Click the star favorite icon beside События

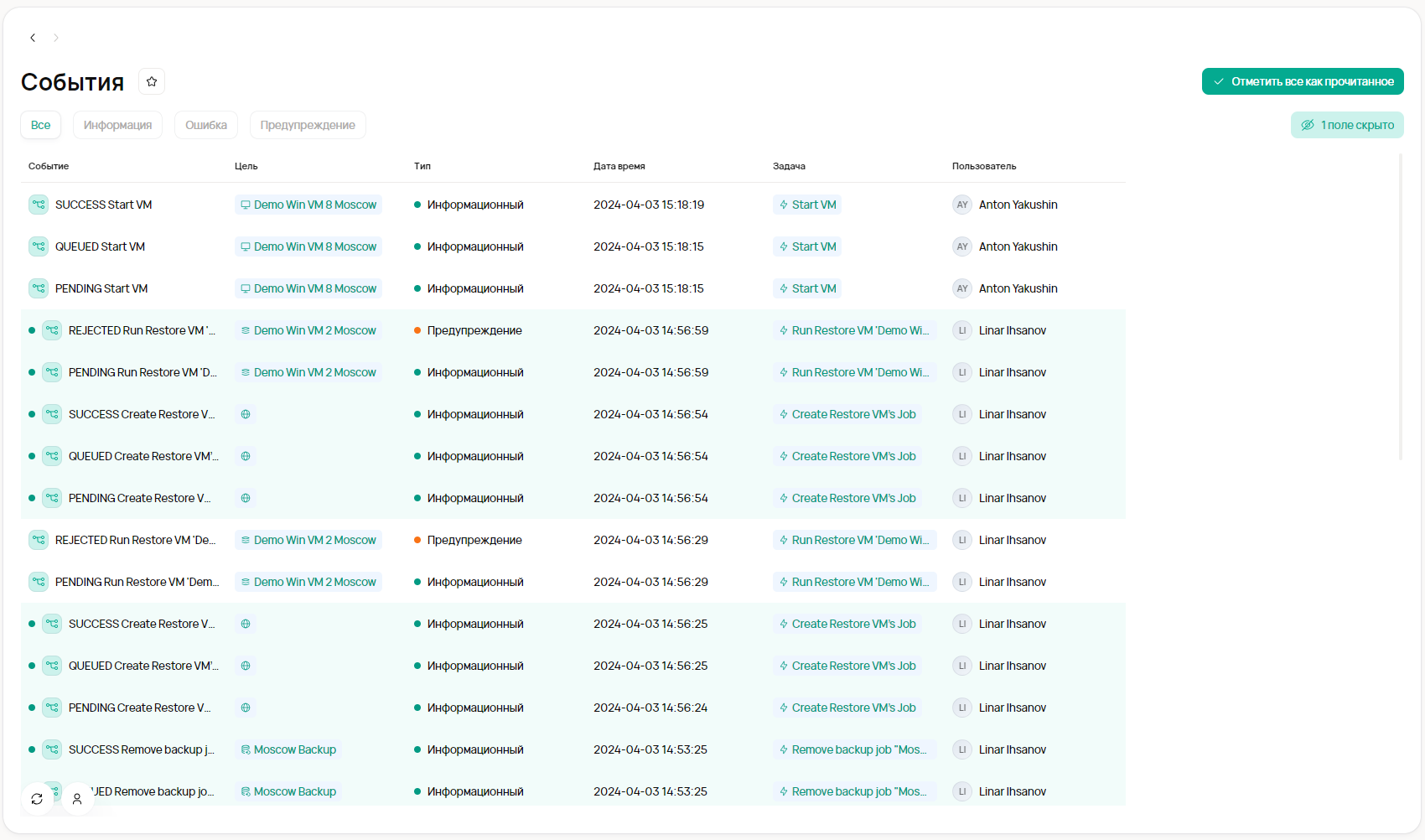(152, 81)
